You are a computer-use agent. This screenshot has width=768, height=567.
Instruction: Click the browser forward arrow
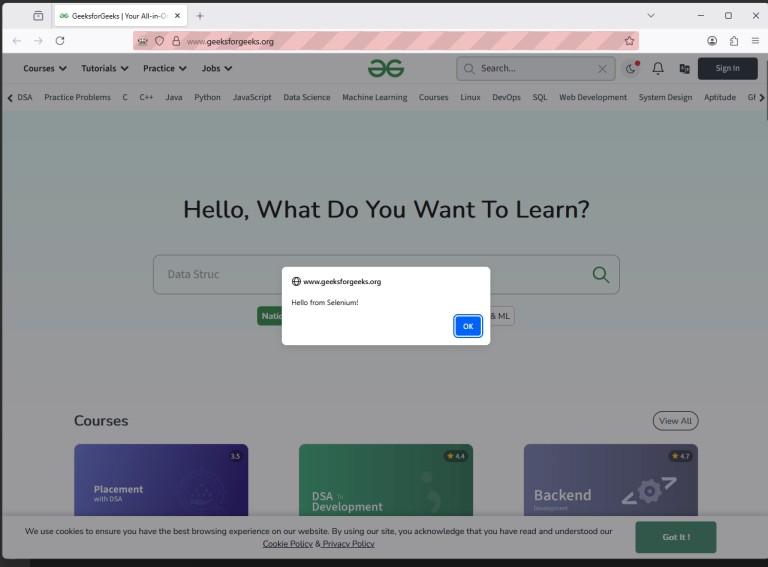coord(38,41)
